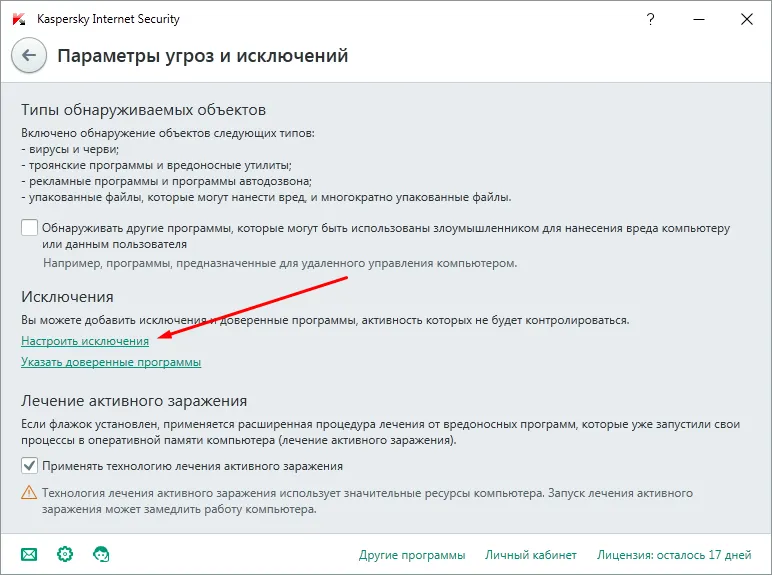Go back using the arrow button
This screenshot has width=772, height=575.
pyautogui.click(x=29, y=56)
